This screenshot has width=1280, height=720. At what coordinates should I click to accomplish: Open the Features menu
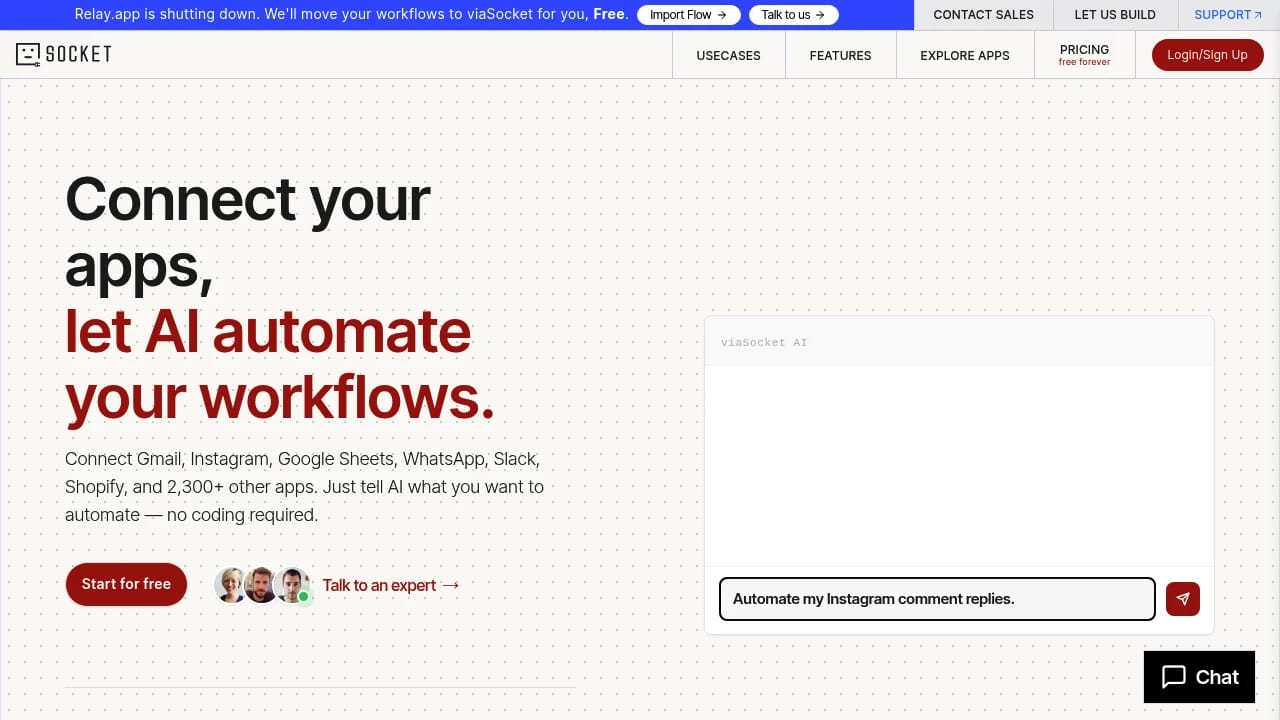(x=840, y=55)
